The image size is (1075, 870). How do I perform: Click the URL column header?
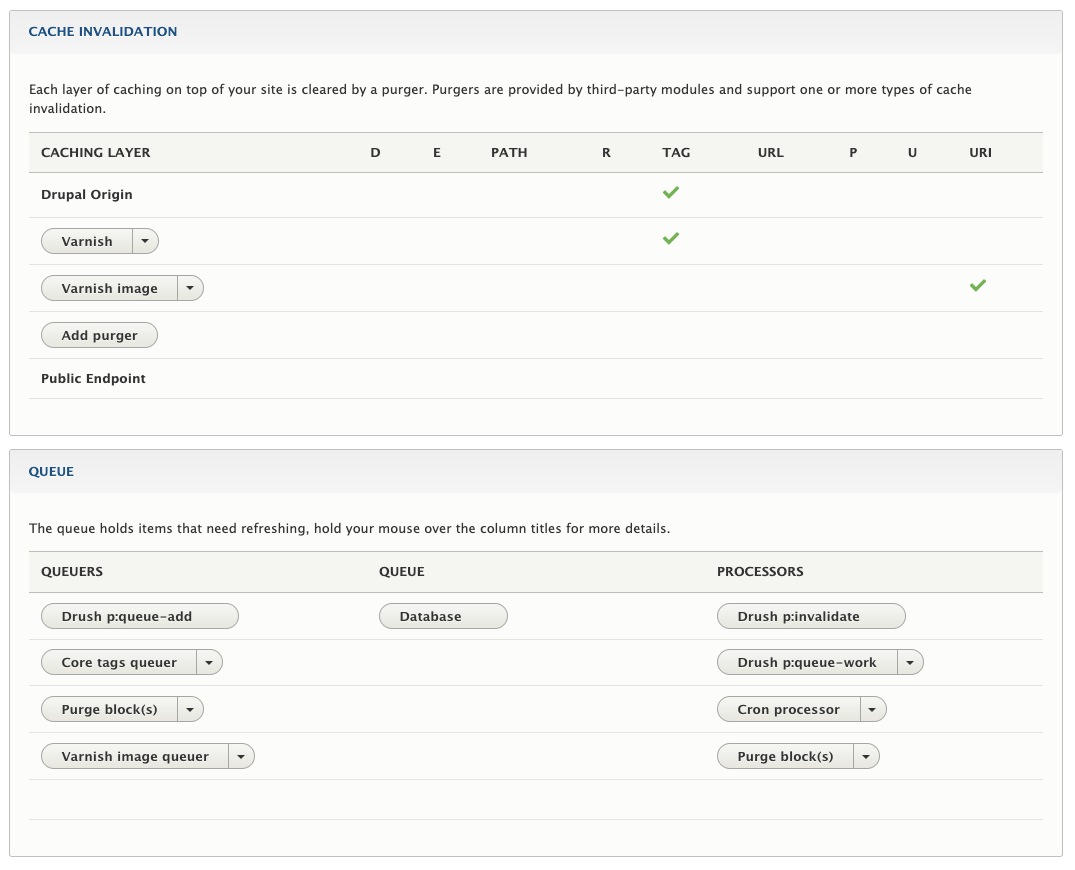[771, 153]
